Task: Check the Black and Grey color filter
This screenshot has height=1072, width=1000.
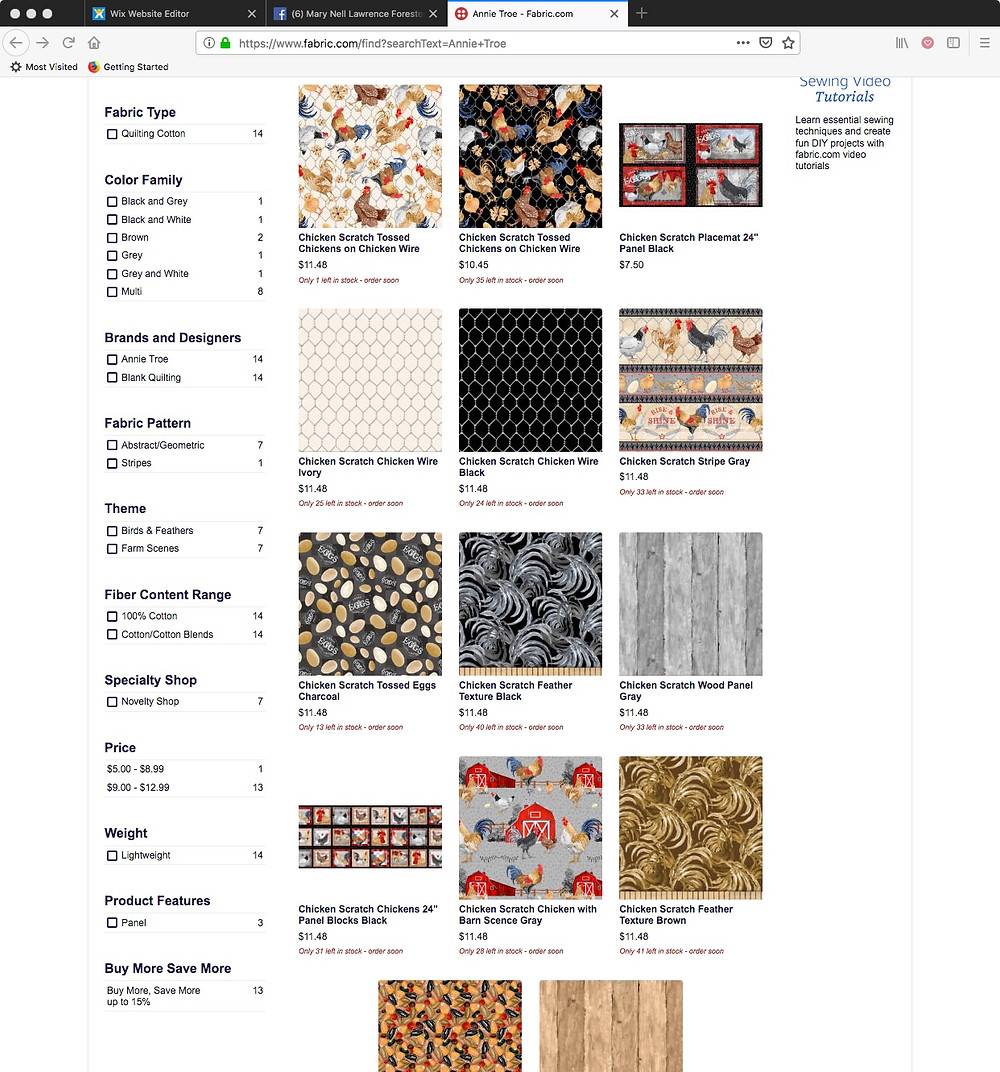Action: coord(112,202)
